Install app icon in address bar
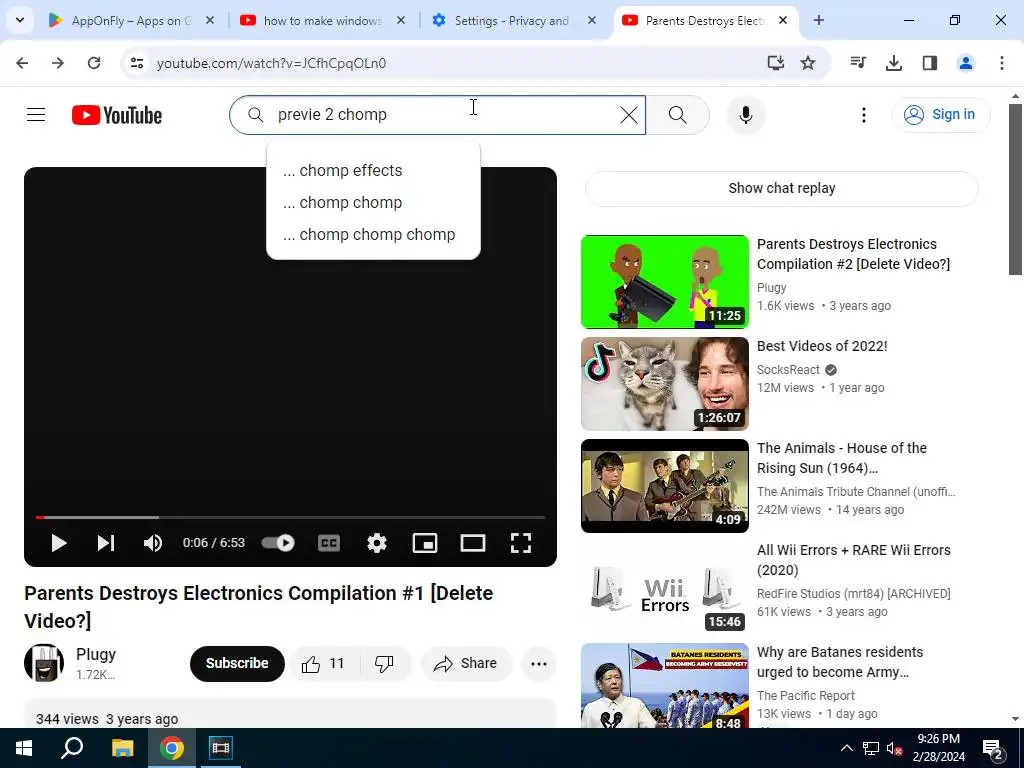1024x768 pixels. click(776, 63)
